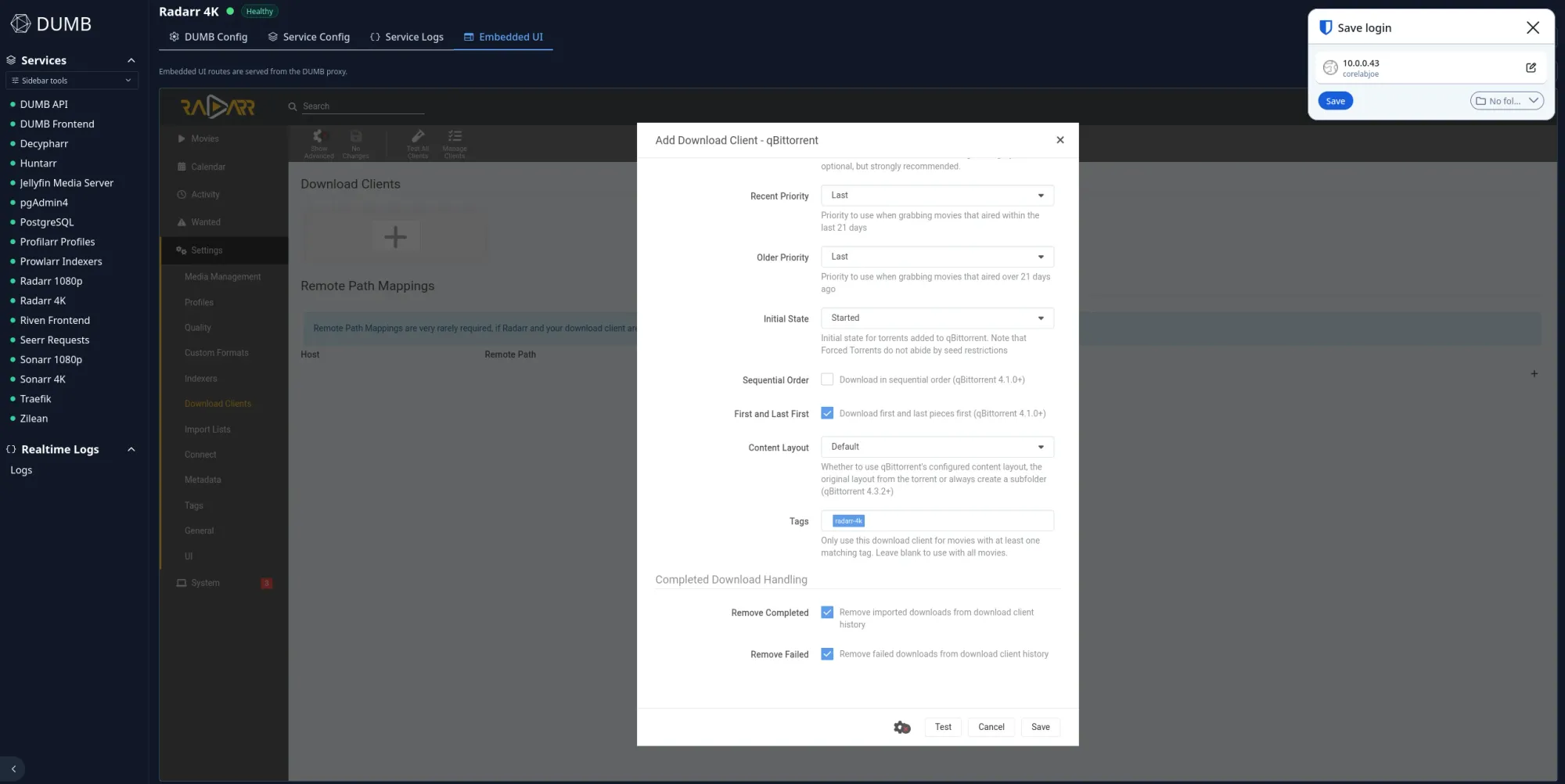1565x784 pixels.
Task: Open the No folder dropdown in Save login
Action: 1507,101
